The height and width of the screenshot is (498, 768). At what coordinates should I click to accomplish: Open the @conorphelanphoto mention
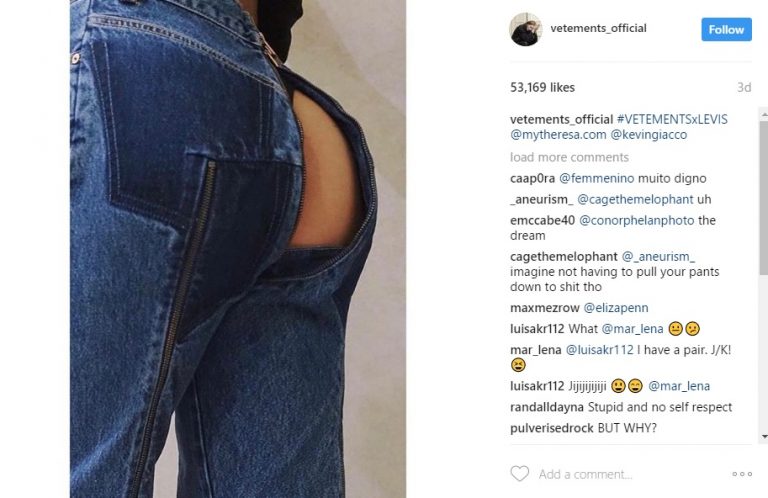[x=637, y=220]
